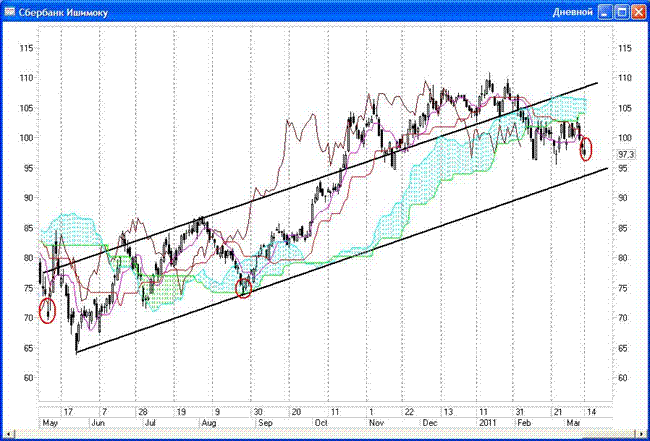Minimize the Сбербанк Ишимоку chart window
The width and height of the screenshot is (650, 441).
point(606,12)
